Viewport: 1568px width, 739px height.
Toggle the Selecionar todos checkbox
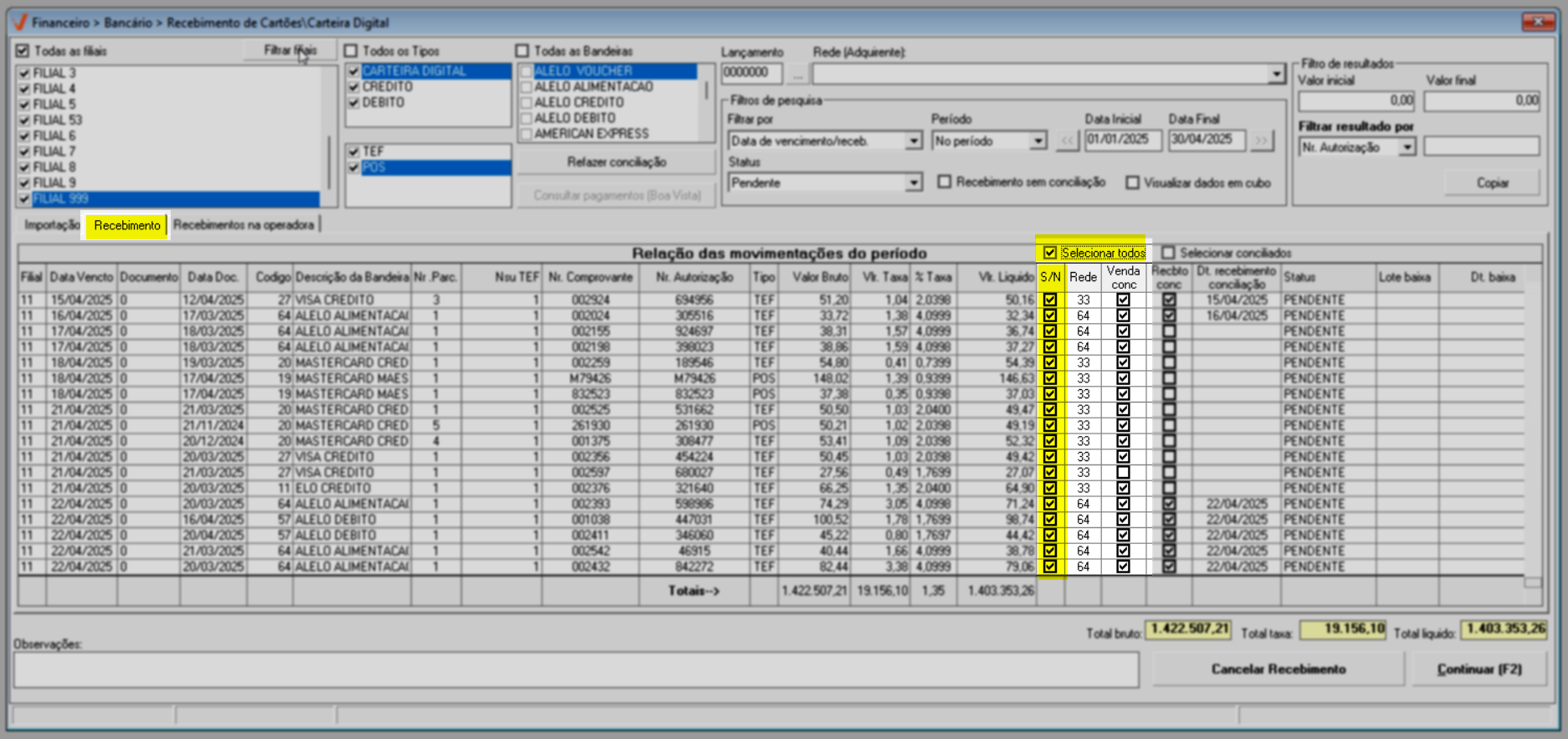point(1050,253)
